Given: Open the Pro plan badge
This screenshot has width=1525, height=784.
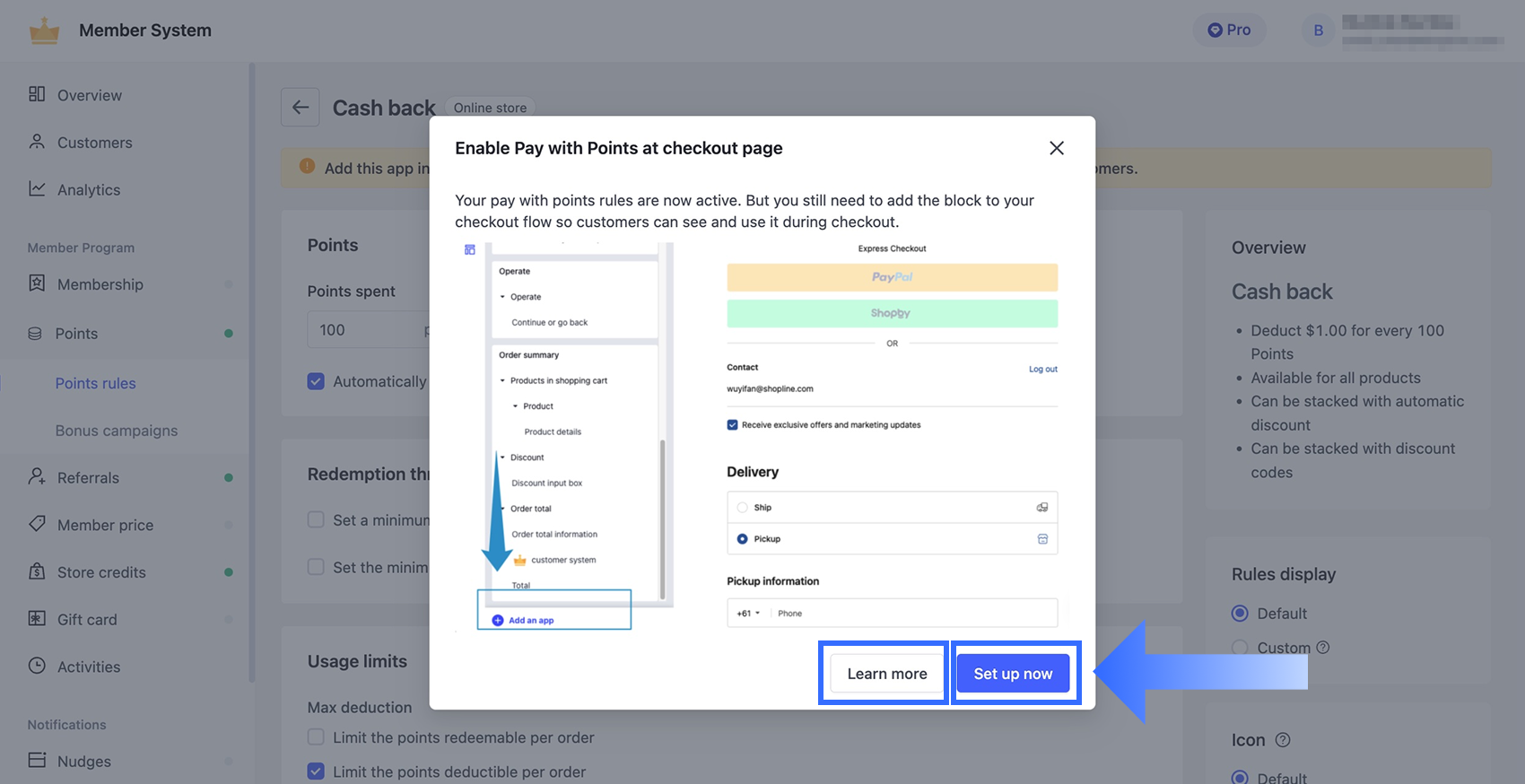Looking at the screenshot, I should tap(1229, 30).
